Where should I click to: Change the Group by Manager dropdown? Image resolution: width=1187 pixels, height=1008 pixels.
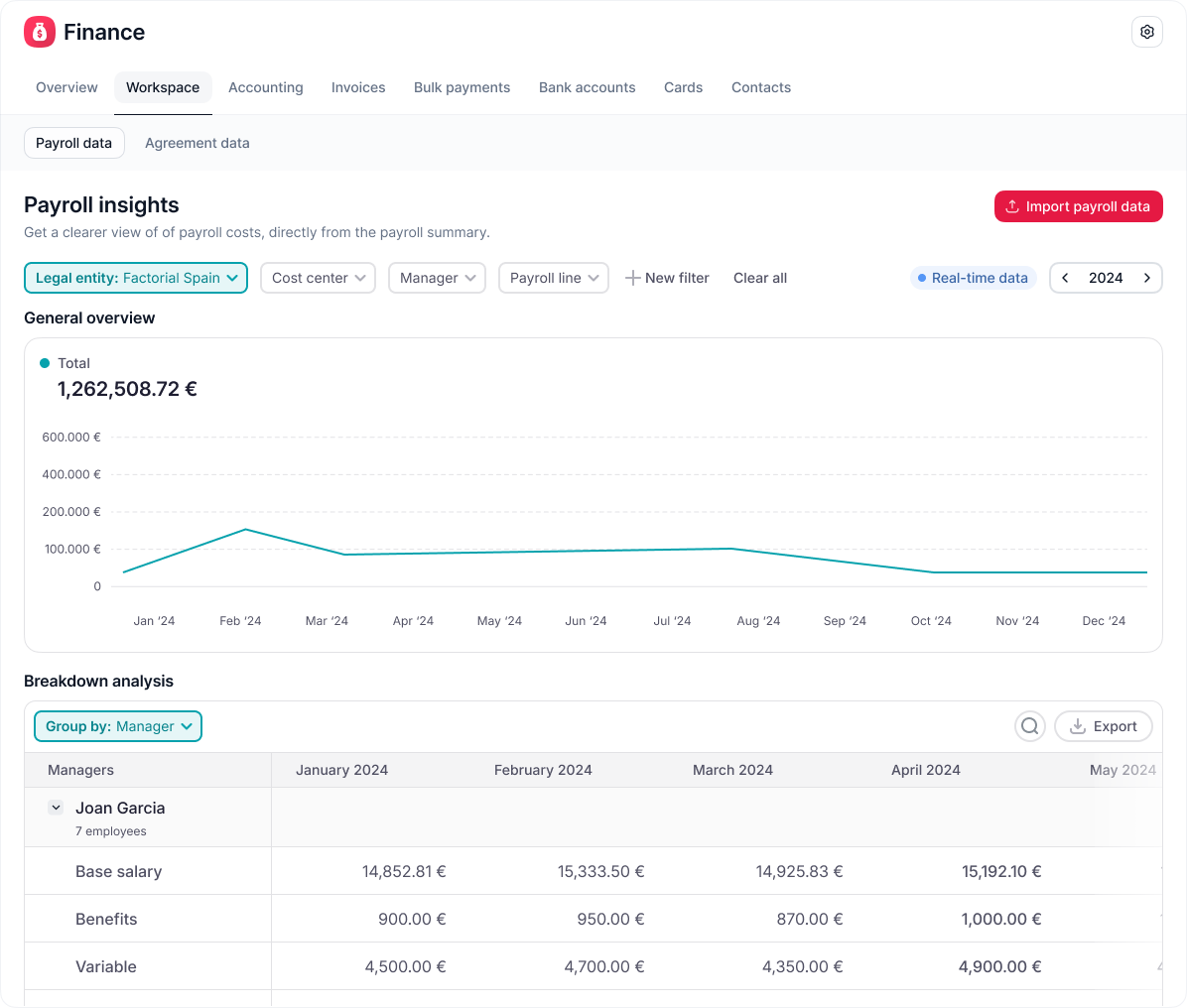tap(118, 726)
